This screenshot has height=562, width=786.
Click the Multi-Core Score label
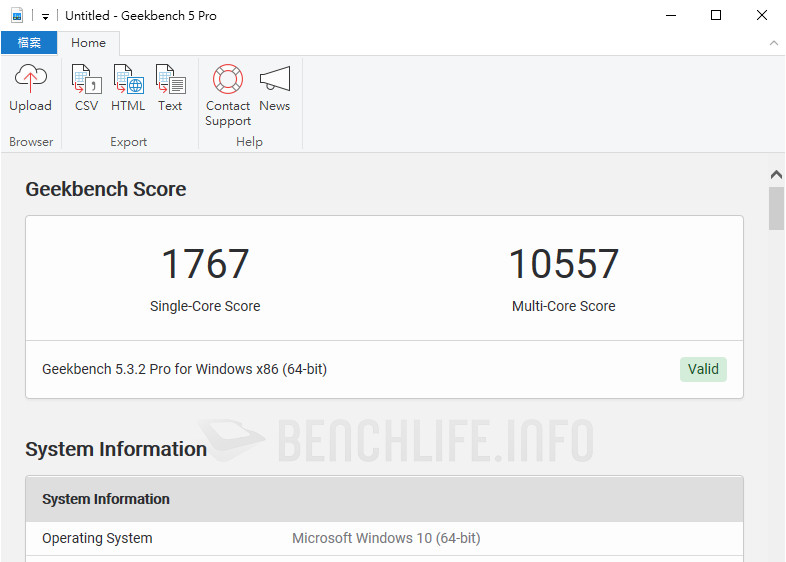563,306
